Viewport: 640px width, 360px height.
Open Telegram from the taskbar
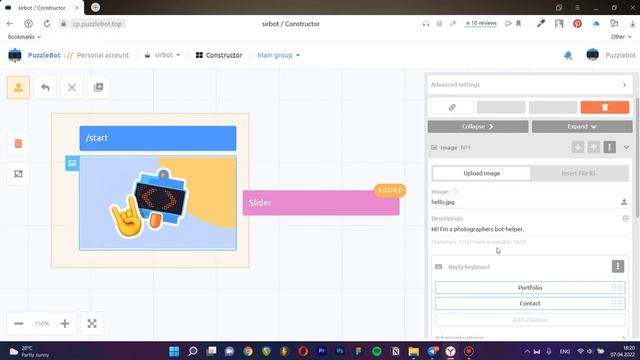click(x=433, y=351)
